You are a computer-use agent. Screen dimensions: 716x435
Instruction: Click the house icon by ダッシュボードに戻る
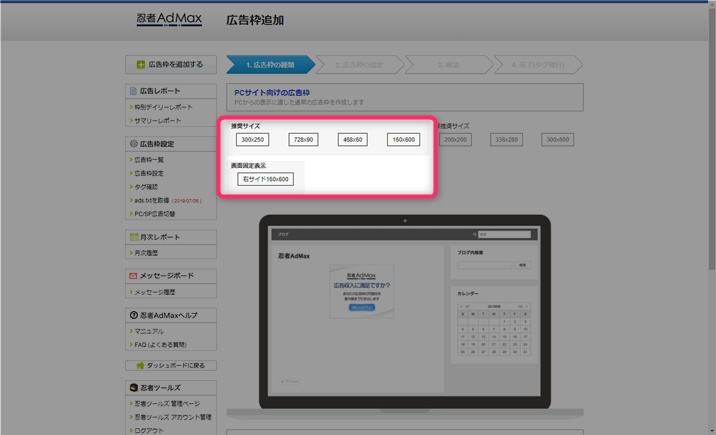140,365
